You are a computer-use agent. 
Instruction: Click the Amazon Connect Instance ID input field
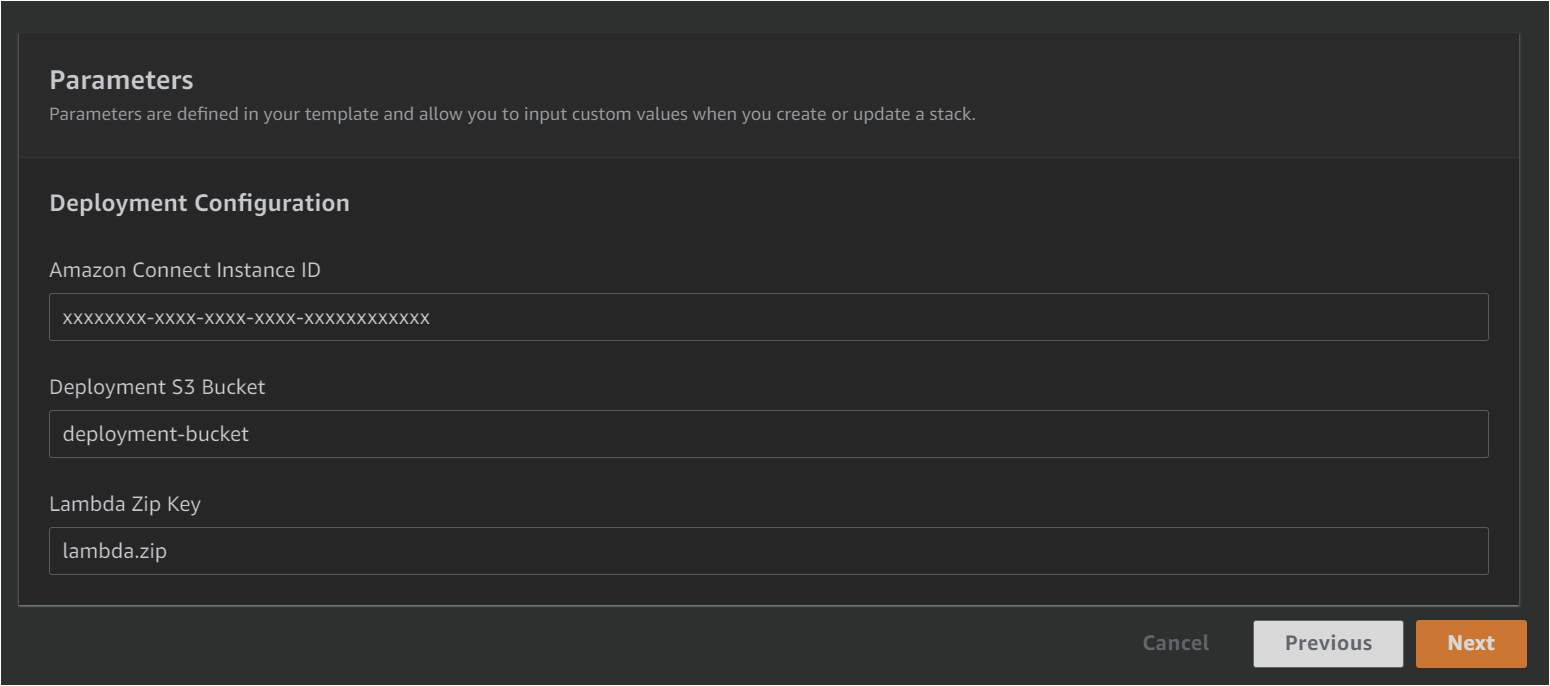tap(770, 317)
